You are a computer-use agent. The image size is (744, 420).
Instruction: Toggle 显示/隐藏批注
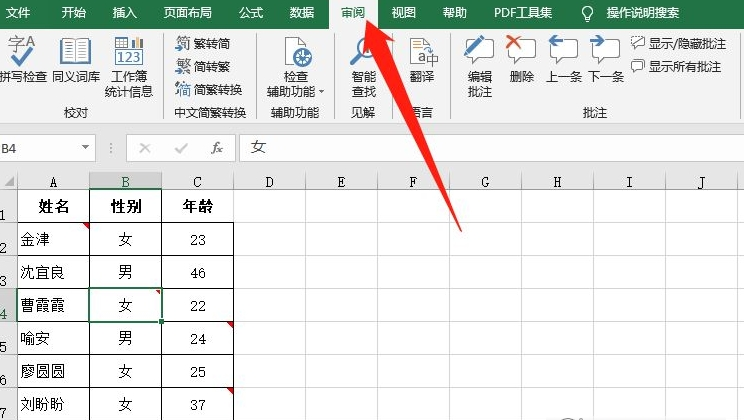(x=679, y=44)
